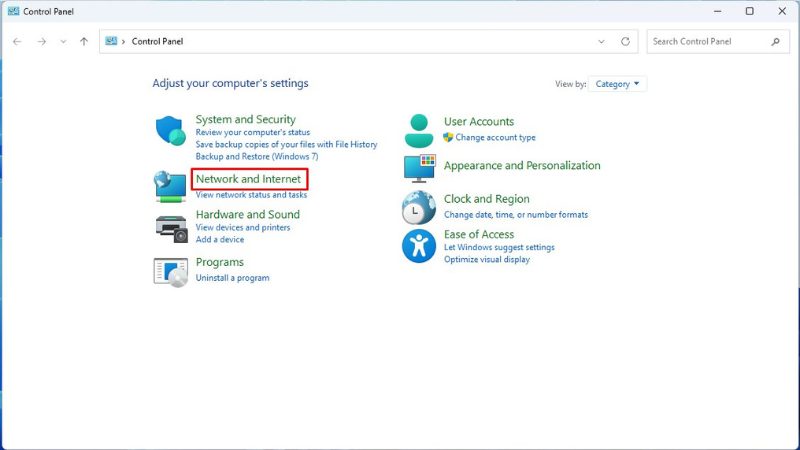Screen dimensions: 800x450
Task: Open Clock and Region category
Action: [x=486, y=198]
